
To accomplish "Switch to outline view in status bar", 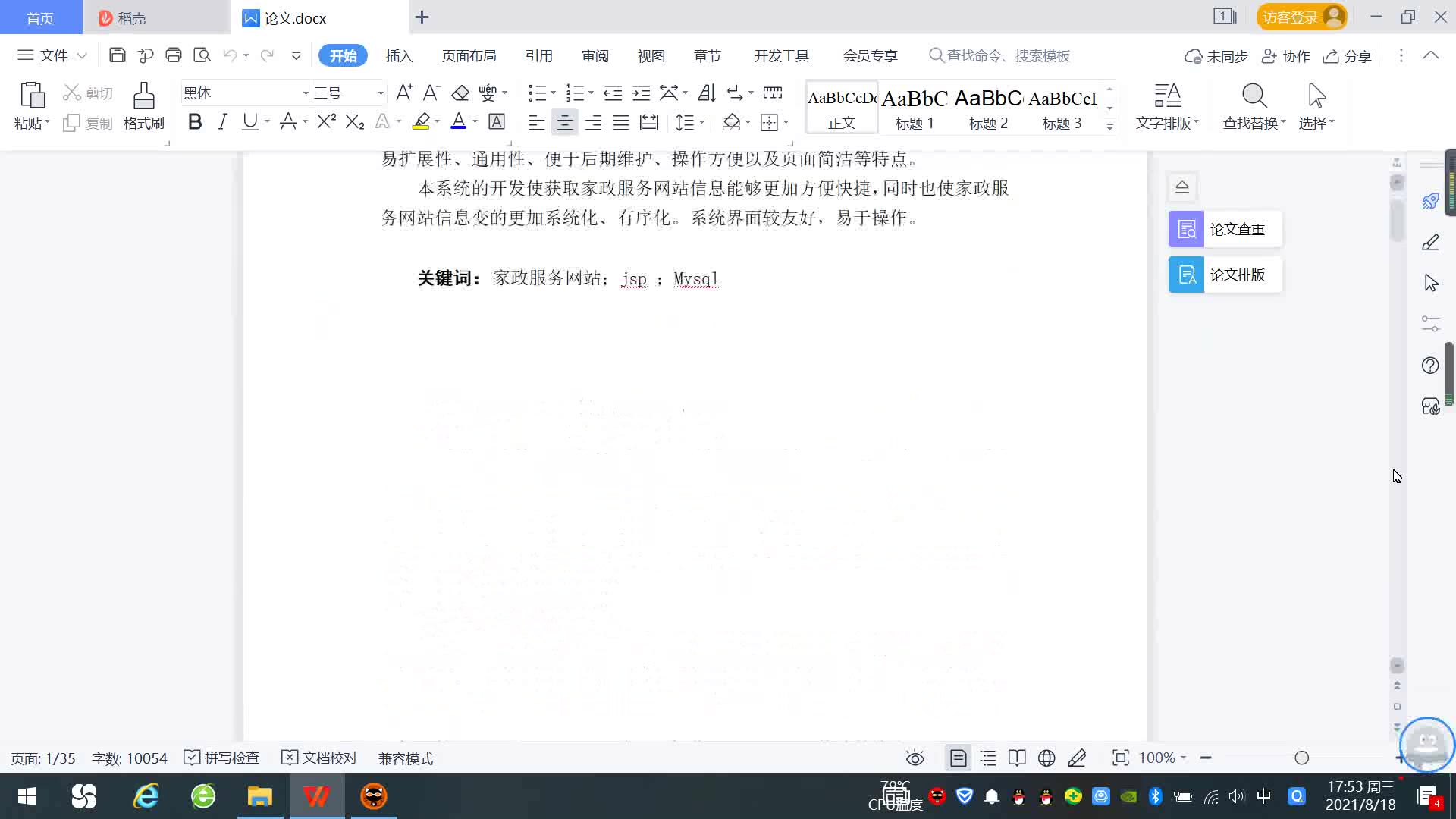I will pos(988,758).
